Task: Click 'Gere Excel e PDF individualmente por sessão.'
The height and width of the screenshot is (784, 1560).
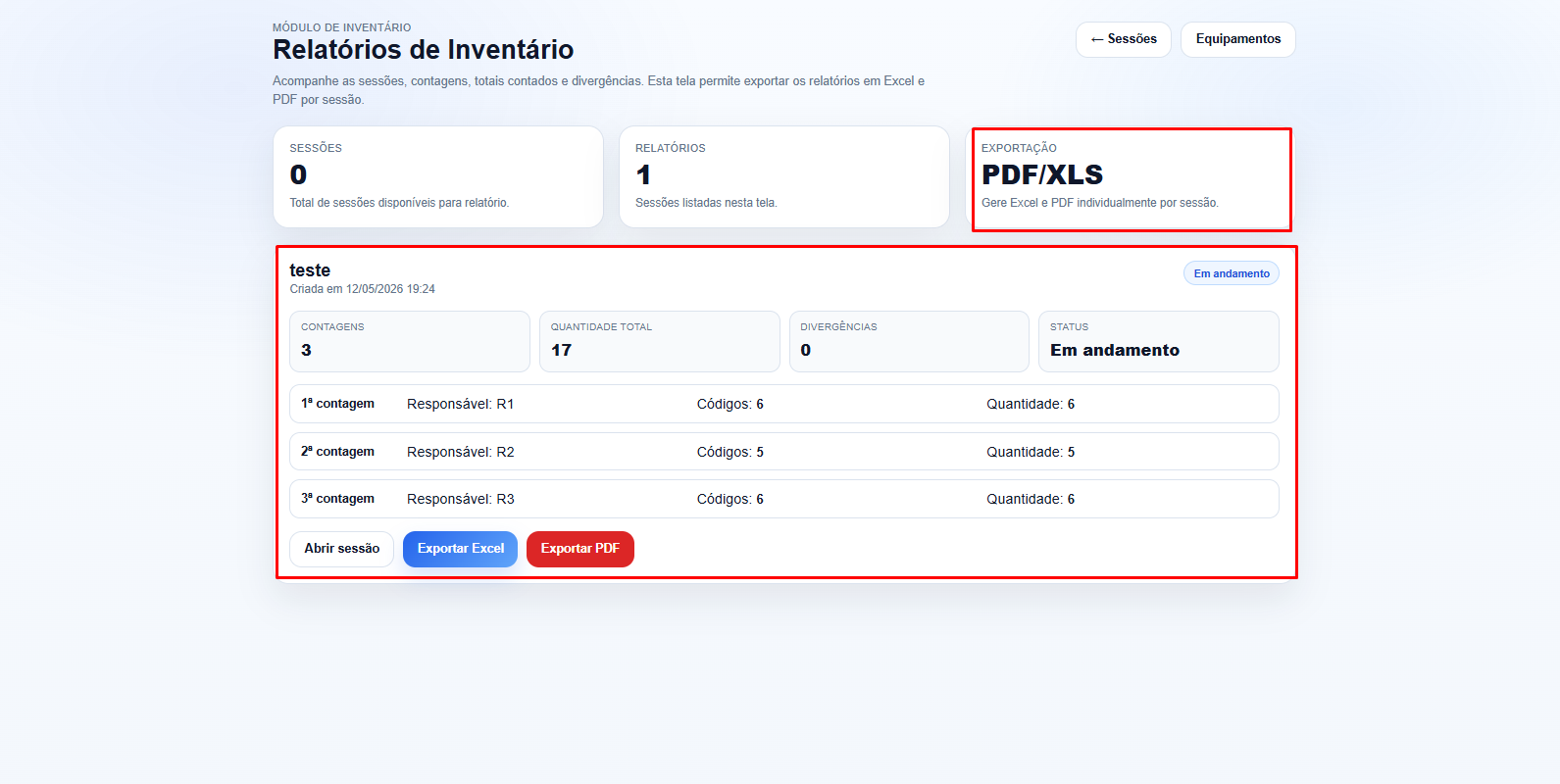Action: click(1100, 203)
